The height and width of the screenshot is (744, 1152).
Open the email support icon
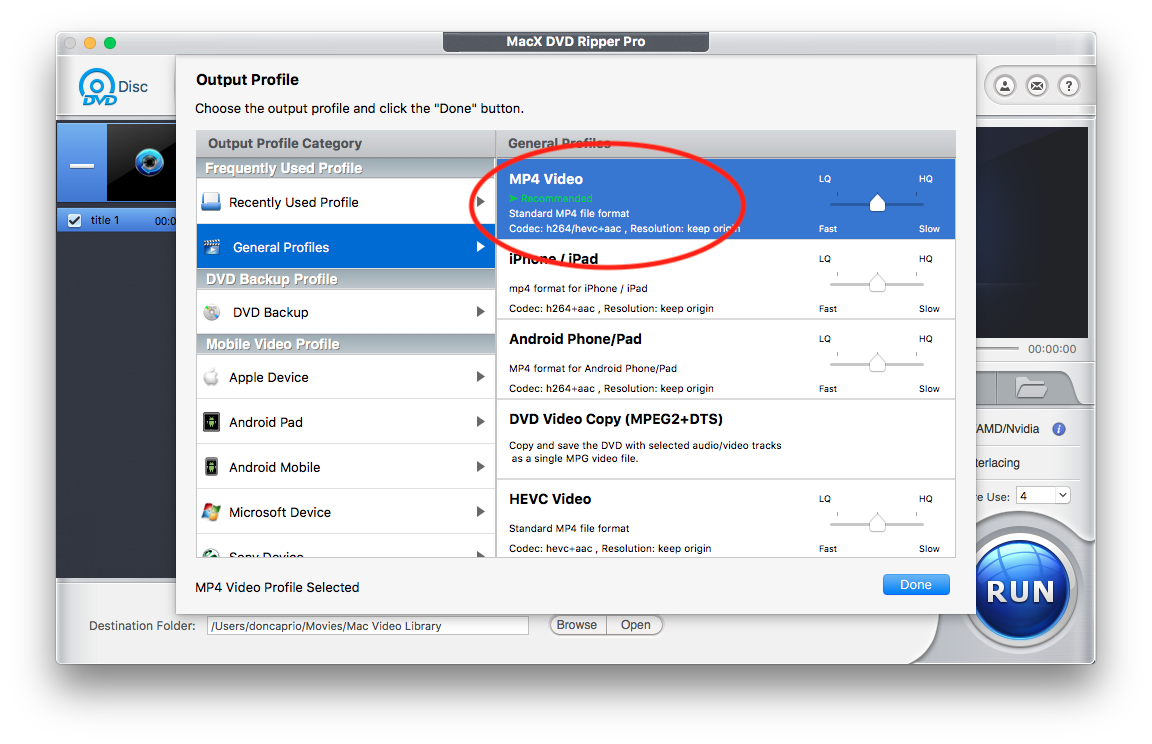(1037, 86)
